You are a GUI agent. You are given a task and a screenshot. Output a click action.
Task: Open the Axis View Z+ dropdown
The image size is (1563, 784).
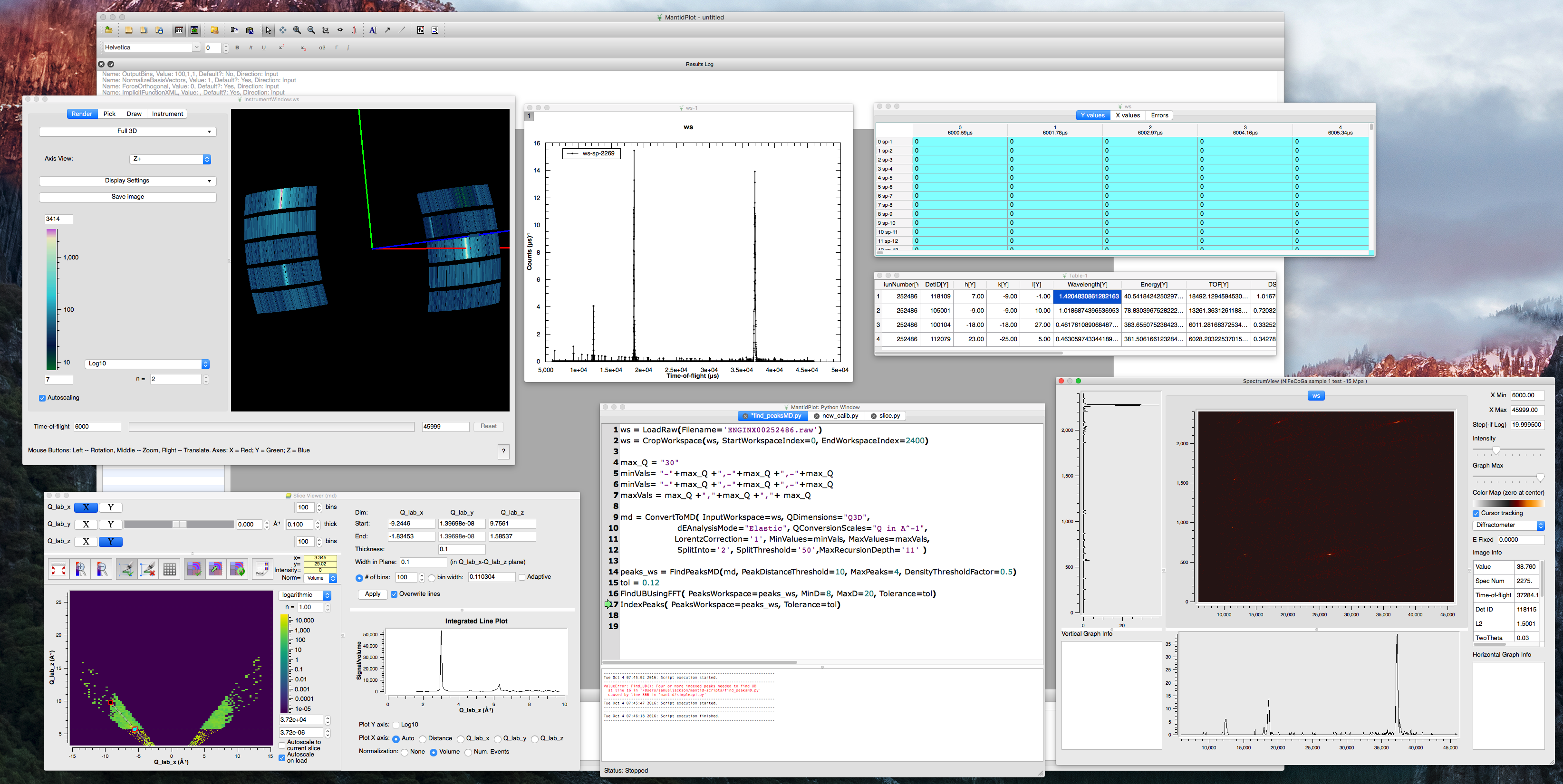tap(171, 159)
